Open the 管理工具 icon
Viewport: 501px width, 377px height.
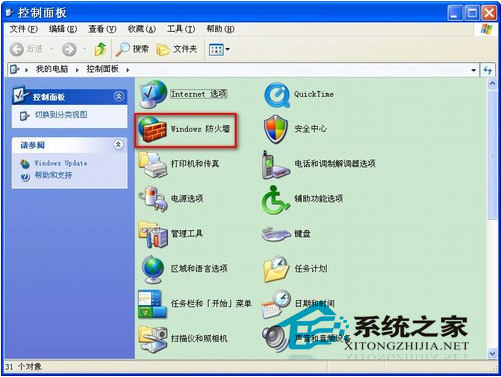[153, 234]
